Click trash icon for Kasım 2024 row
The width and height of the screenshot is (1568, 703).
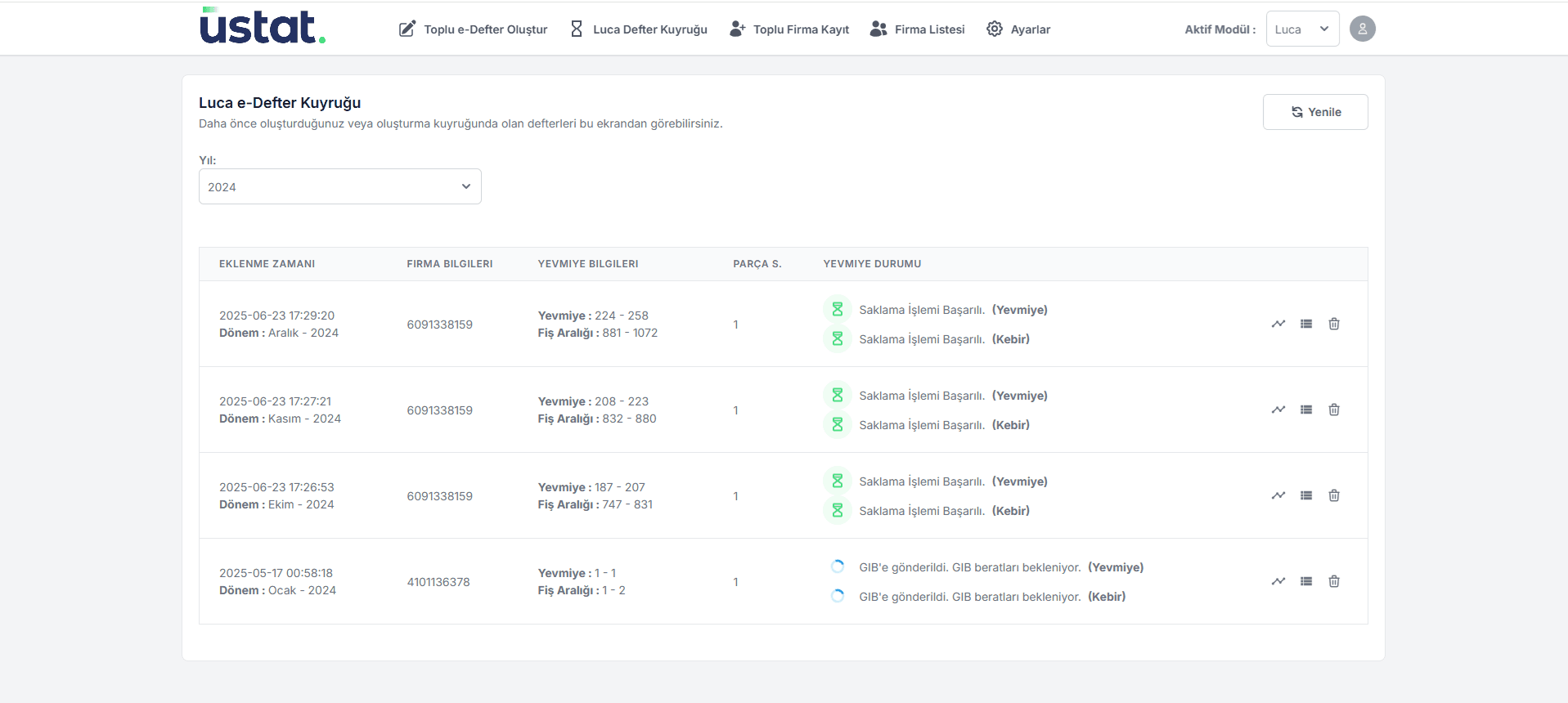pos(1334,410)
